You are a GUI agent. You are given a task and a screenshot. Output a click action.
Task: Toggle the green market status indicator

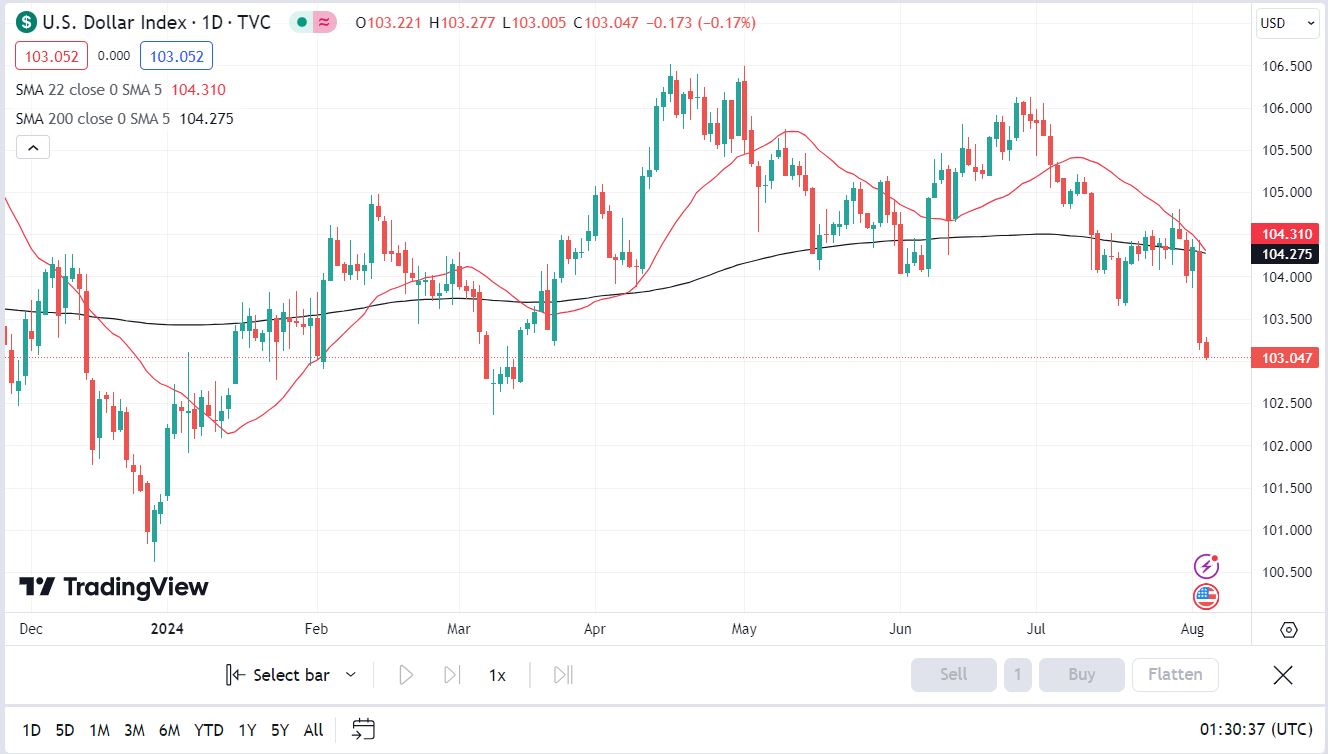[301, 22]
